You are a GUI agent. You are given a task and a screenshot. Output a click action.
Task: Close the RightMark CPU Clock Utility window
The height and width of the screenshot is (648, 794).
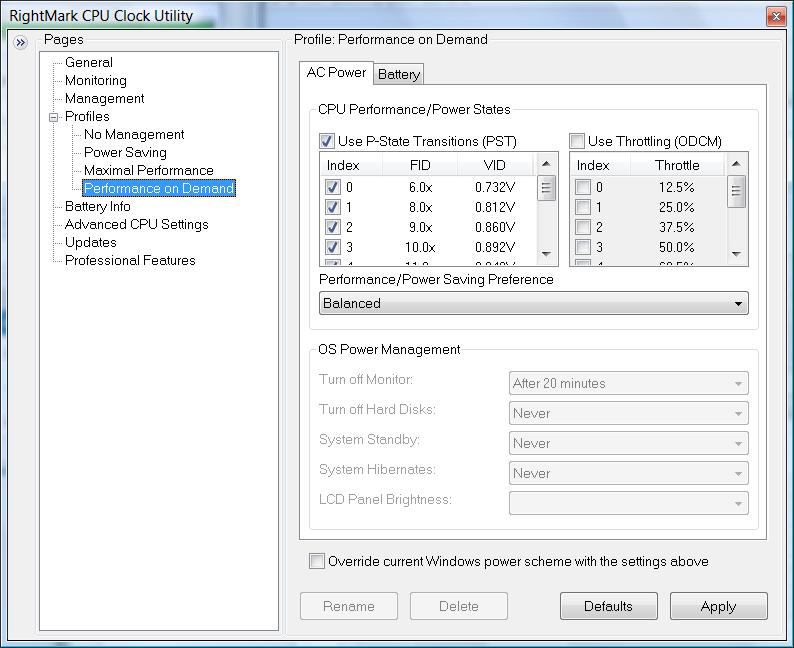click(775, 17)
